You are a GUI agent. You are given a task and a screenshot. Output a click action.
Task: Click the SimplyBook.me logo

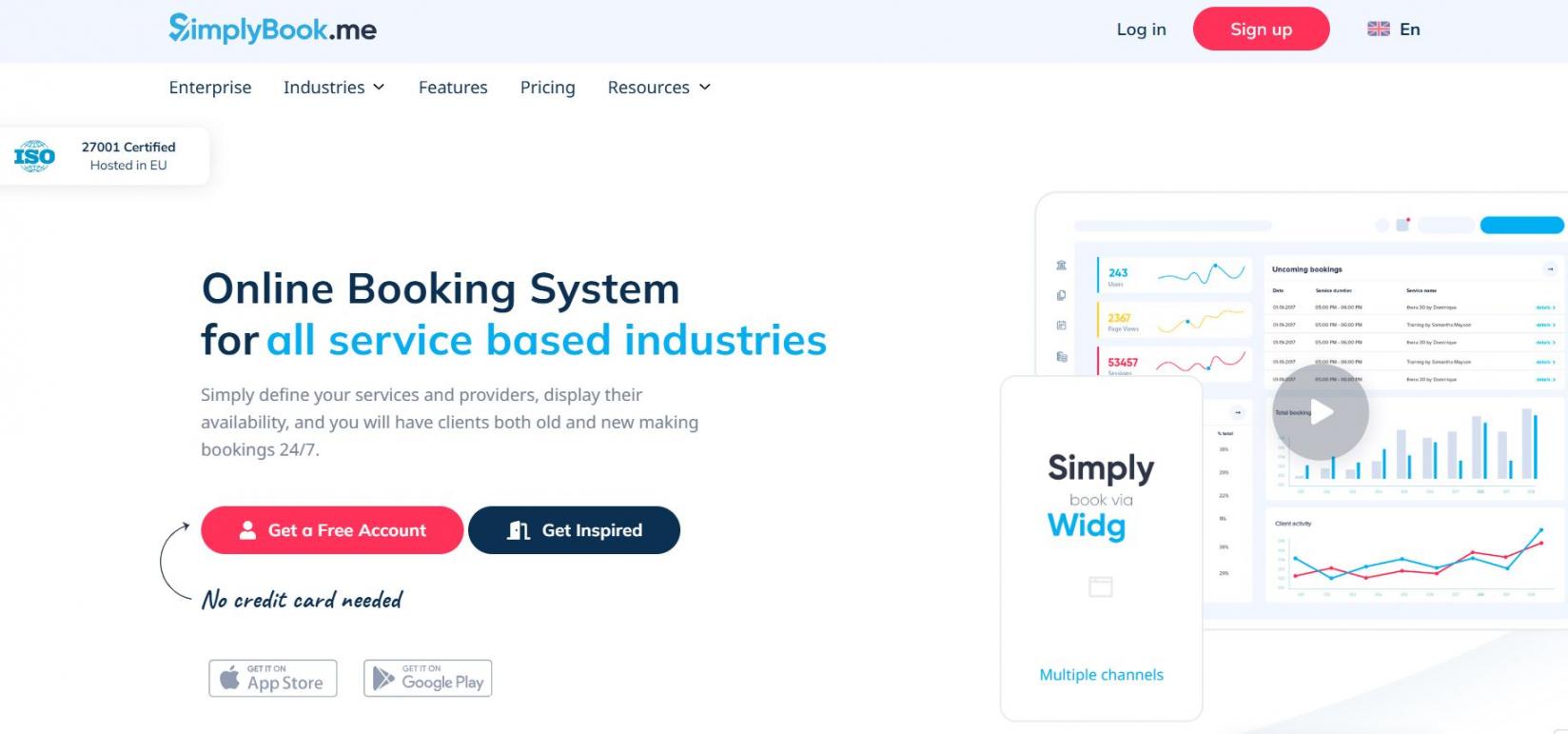point(273,30)
